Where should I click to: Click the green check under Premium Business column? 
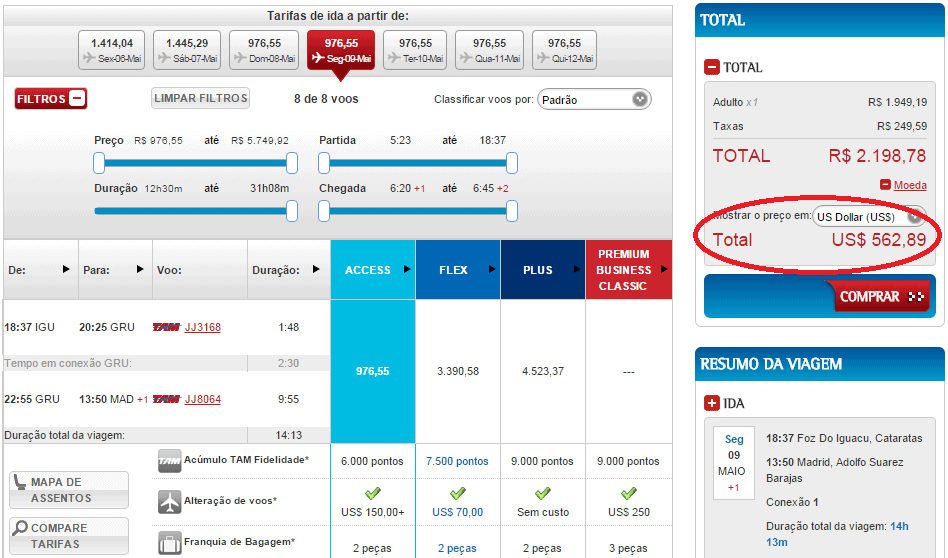coord(629,493)
